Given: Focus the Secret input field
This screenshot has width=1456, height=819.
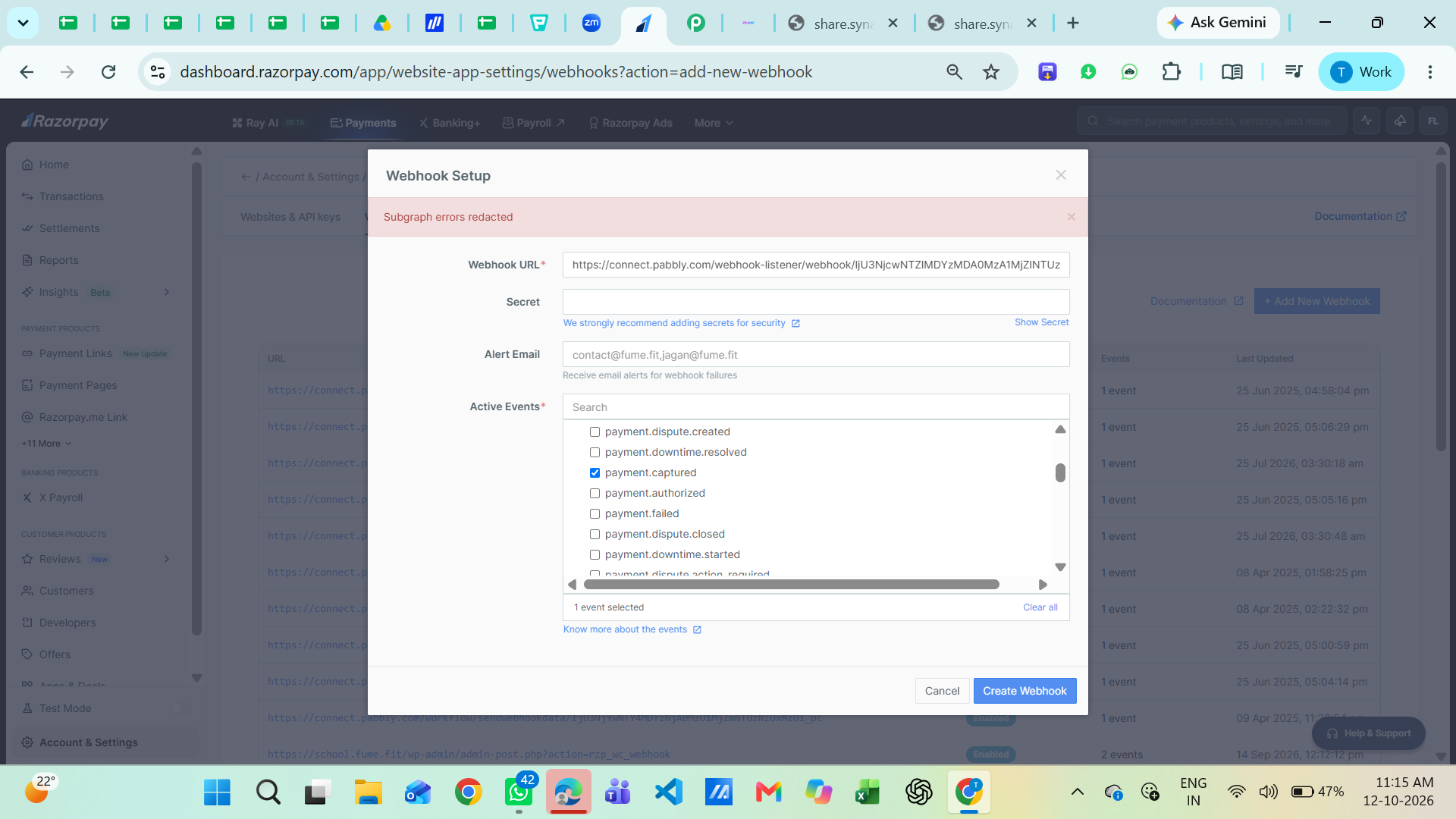Looking at the screenshot, I should 816,302.
